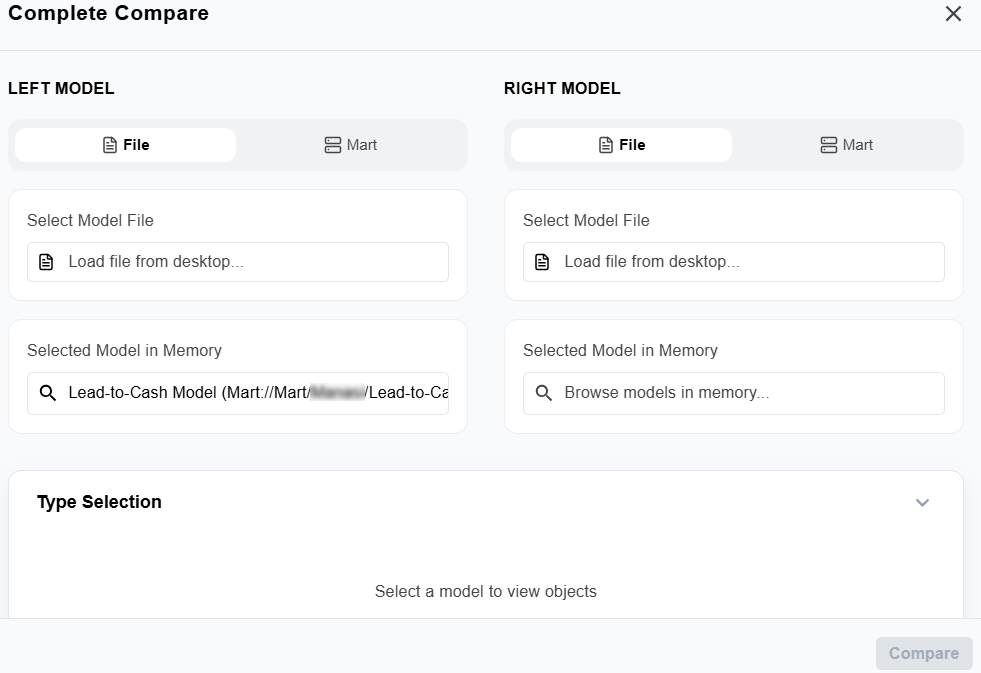Click the server icon in Right Model Mart tab
This screenshot has width=981, height=673.
tap(829, 145)
